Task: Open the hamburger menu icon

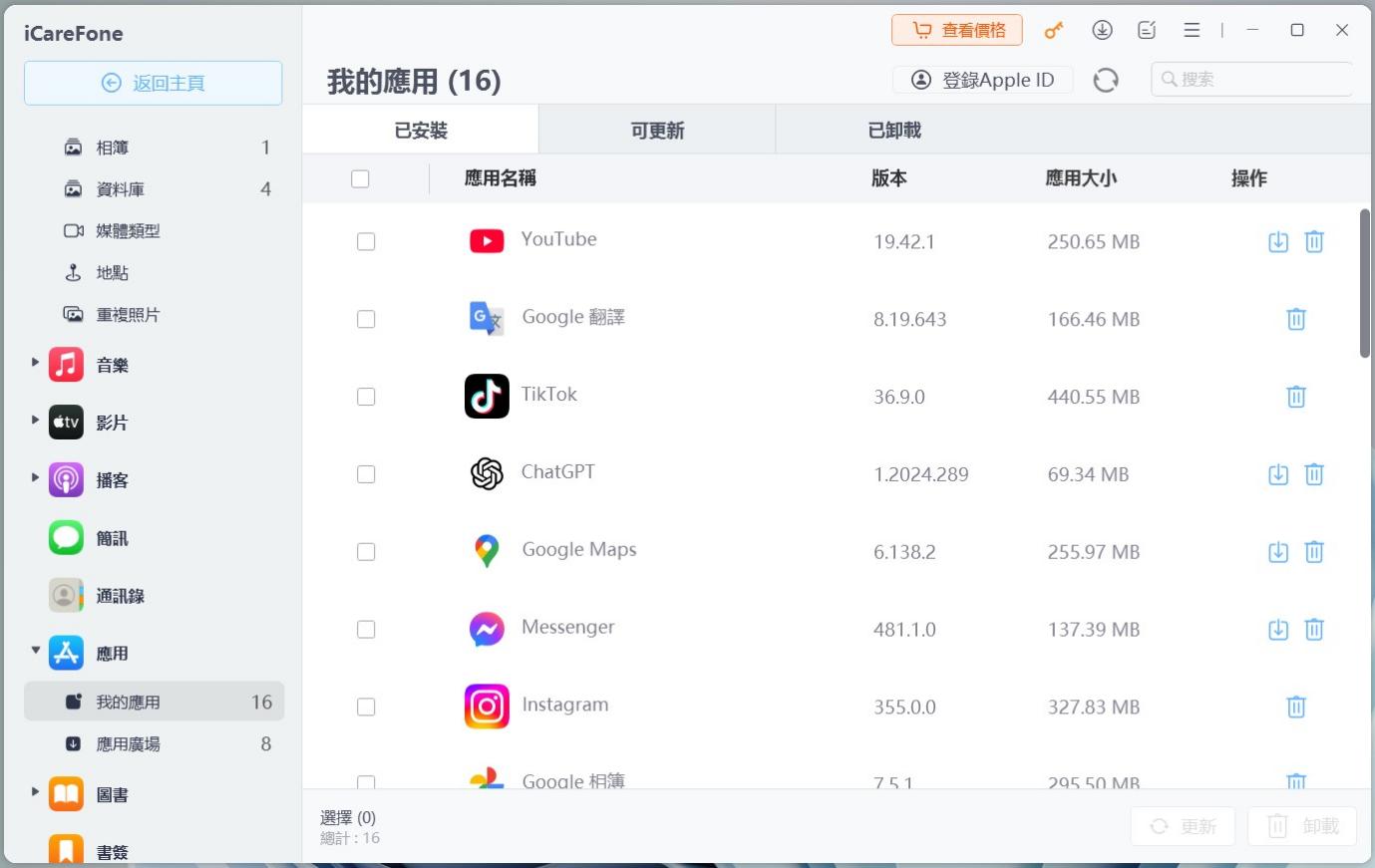Action: (1192, 30)
